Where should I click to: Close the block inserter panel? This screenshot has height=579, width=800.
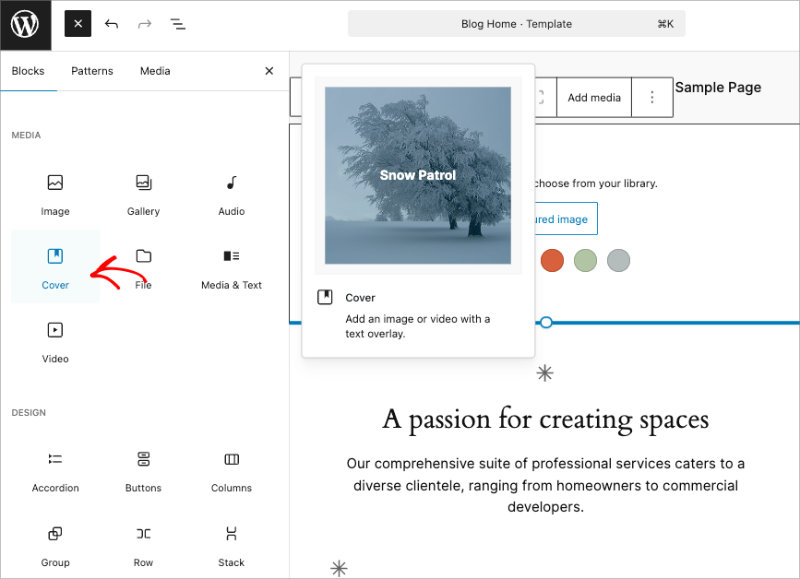click(x=268, y=71)
